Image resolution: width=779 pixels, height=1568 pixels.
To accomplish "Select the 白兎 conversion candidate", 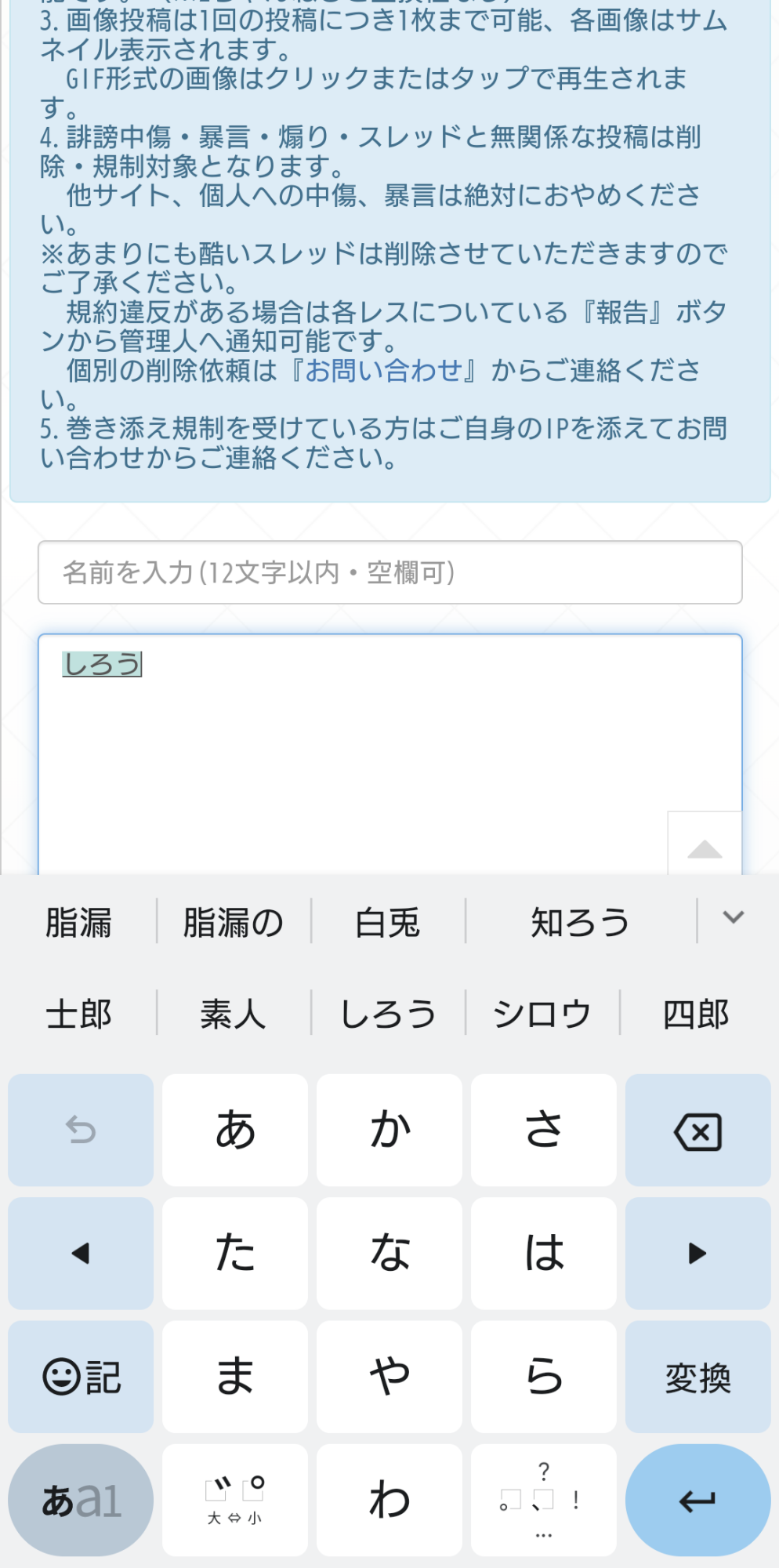I will coord(388,922).
